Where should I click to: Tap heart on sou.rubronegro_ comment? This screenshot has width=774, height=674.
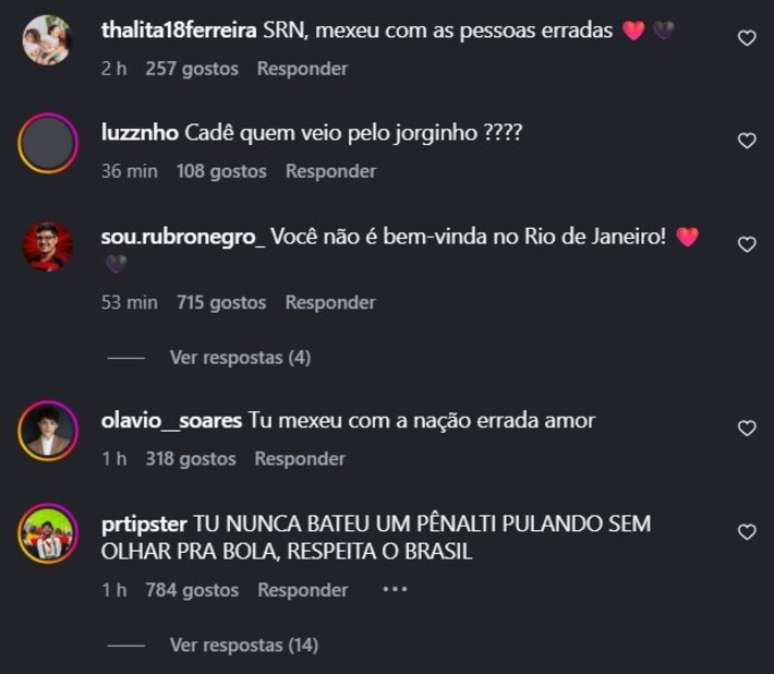click(x=747, y=244)
